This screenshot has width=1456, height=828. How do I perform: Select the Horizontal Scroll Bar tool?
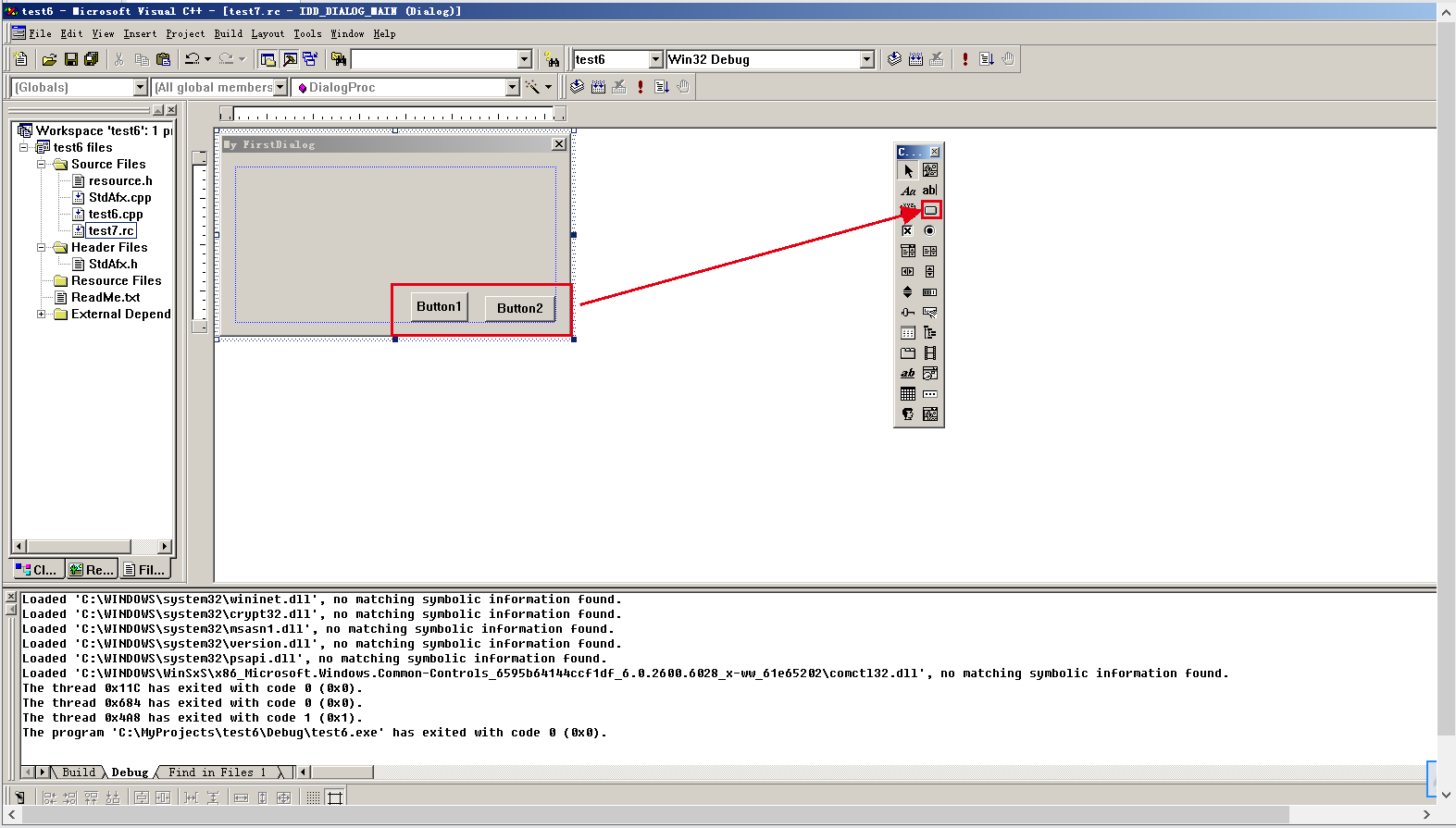point(908,272)
